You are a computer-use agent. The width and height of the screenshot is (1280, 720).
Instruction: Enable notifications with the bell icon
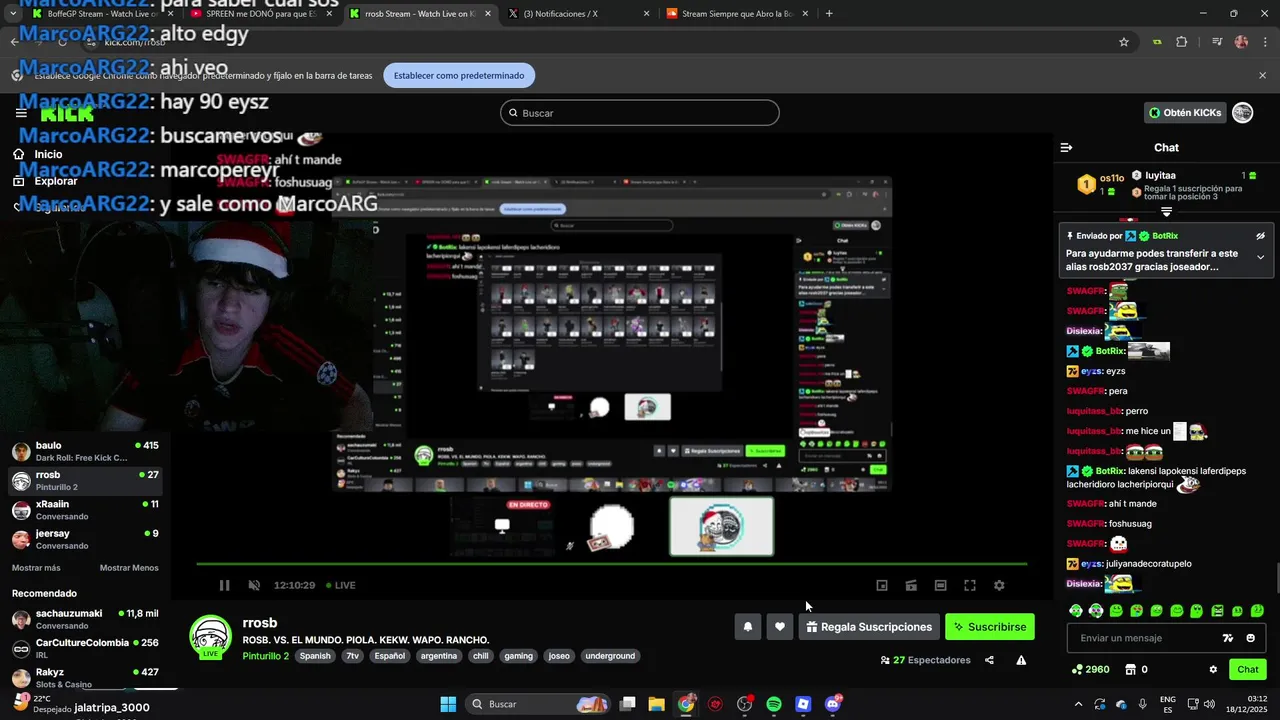(x=747, y=627)
